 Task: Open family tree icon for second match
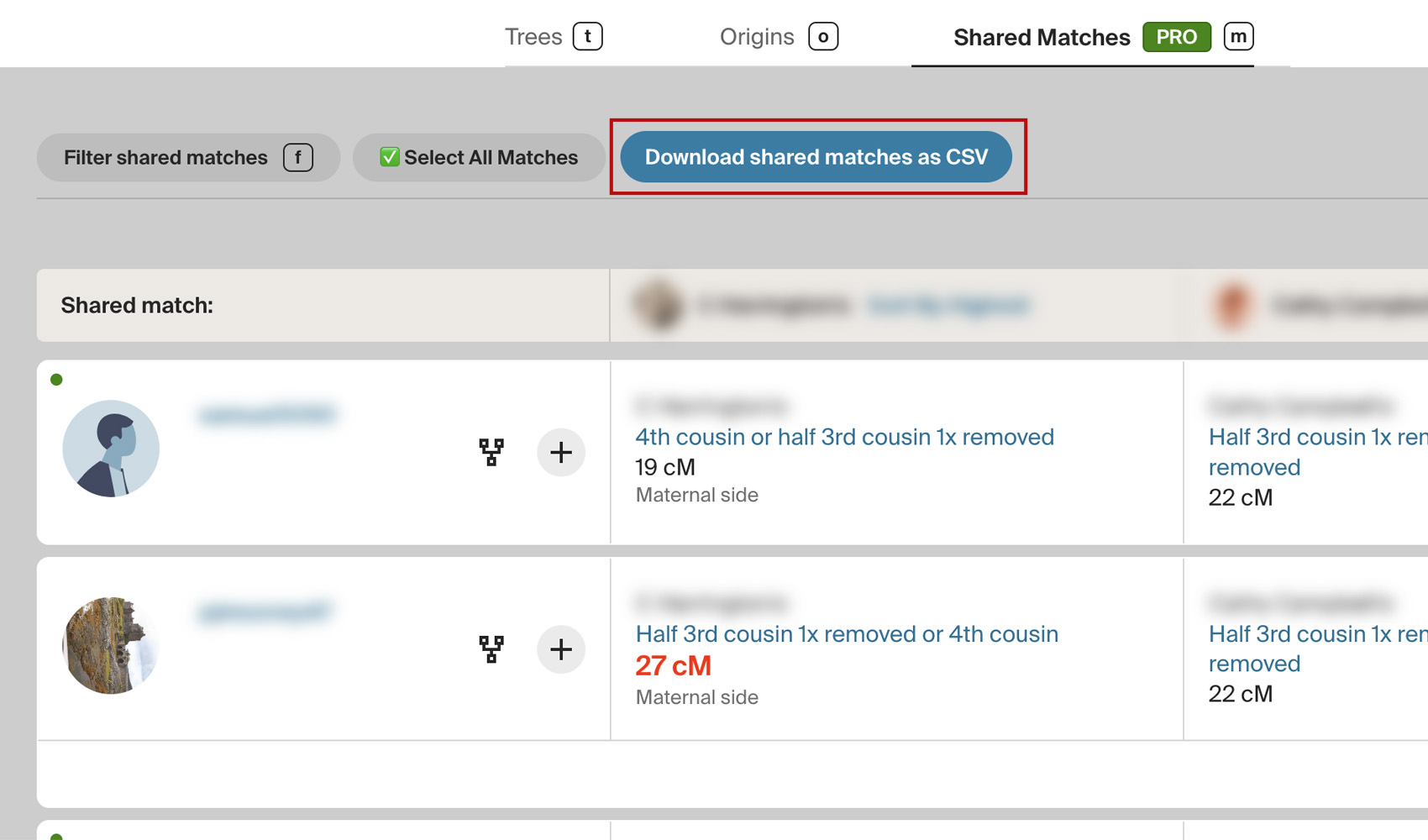[491, 648]
